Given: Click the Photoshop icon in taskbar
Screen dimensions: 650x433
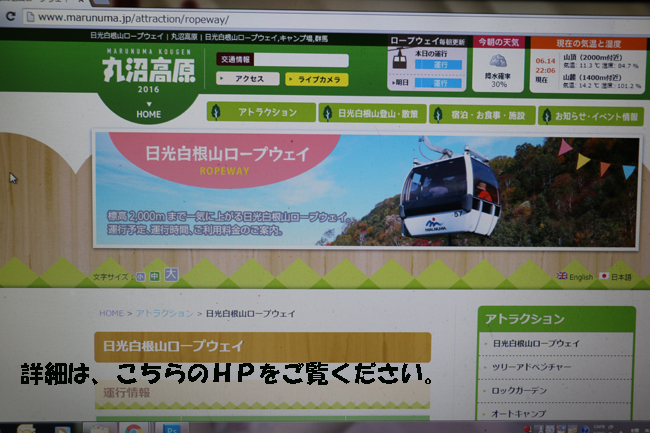Looking at the screenshot, I should [x=172, y=429].
